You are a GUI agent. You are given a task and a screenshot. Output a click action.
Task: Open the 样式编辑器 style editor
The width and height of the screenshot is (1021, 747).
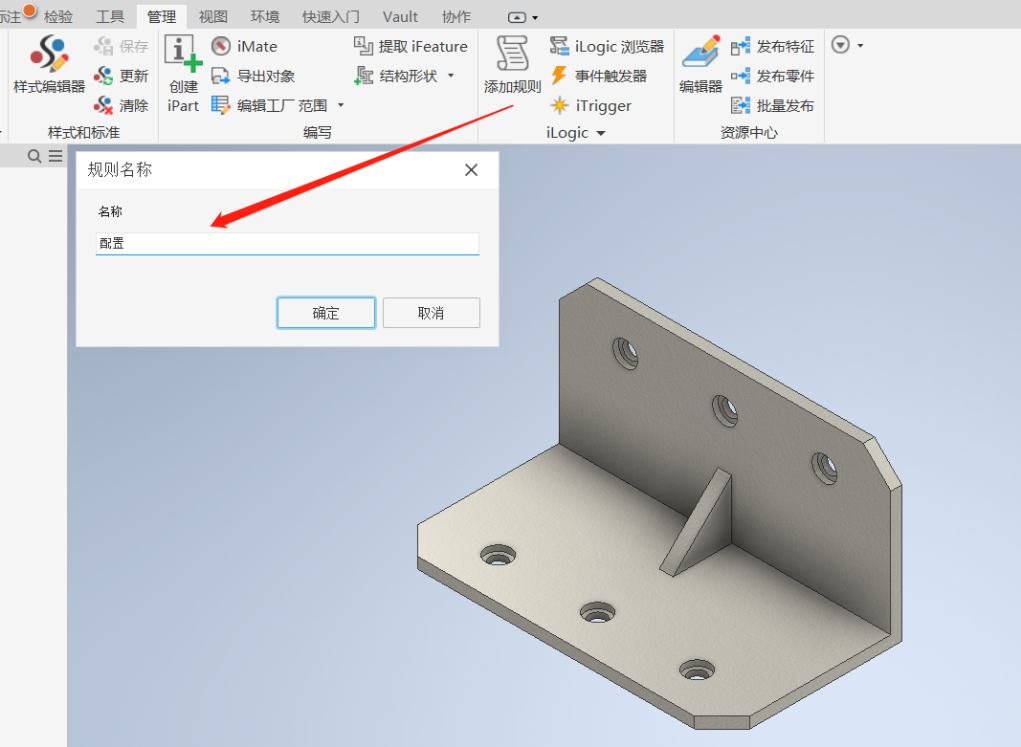[x=49, y=64]
